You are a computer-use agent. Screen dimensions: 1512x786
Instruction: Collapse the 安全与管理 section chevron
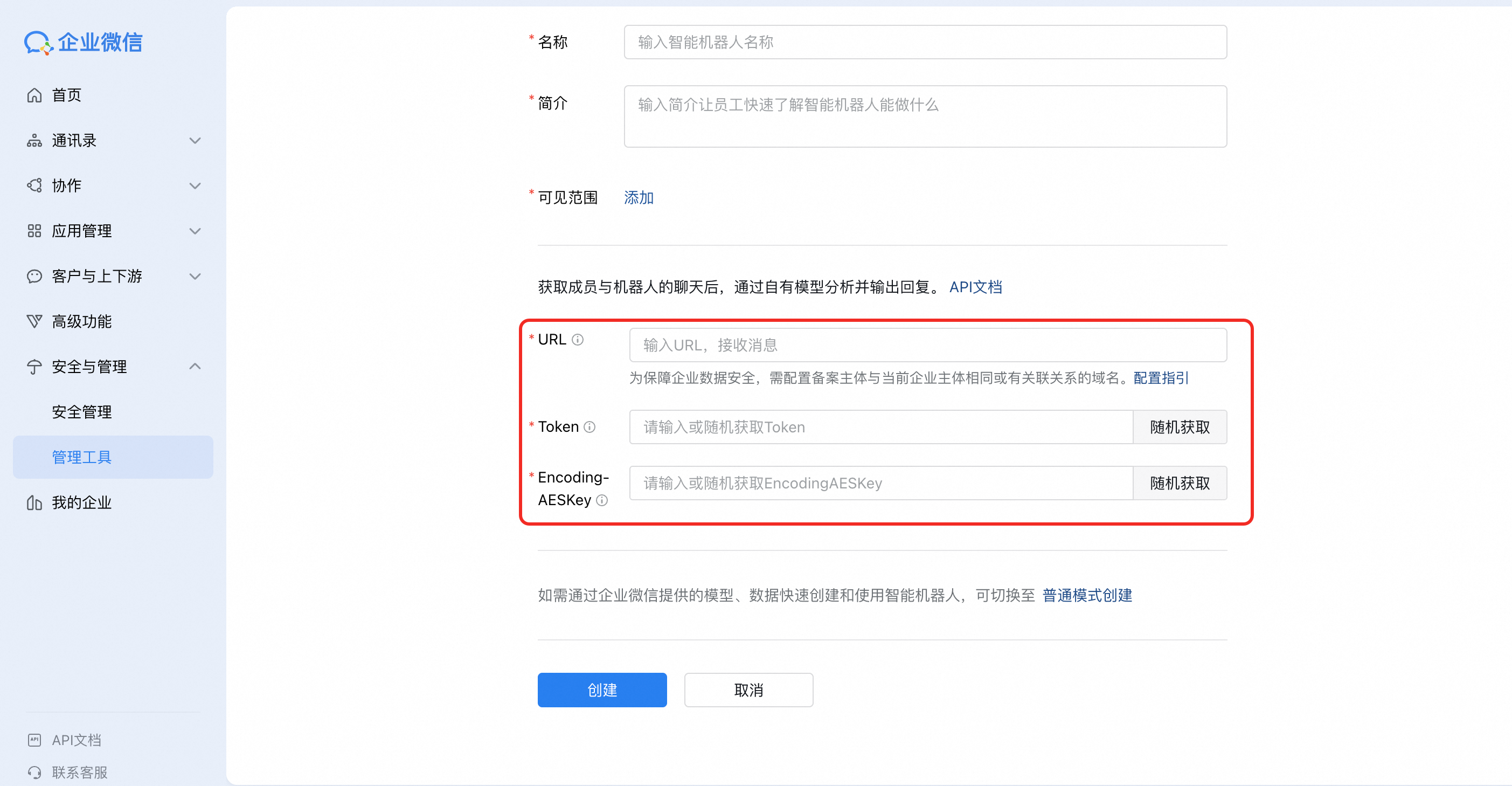point(195,367)
